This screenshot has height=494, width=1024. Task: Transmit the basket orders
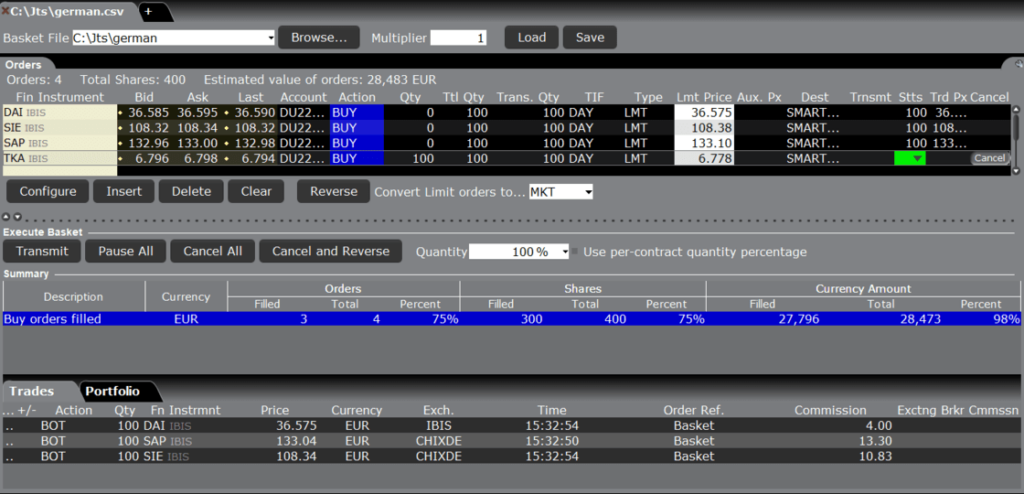point(42,252)
